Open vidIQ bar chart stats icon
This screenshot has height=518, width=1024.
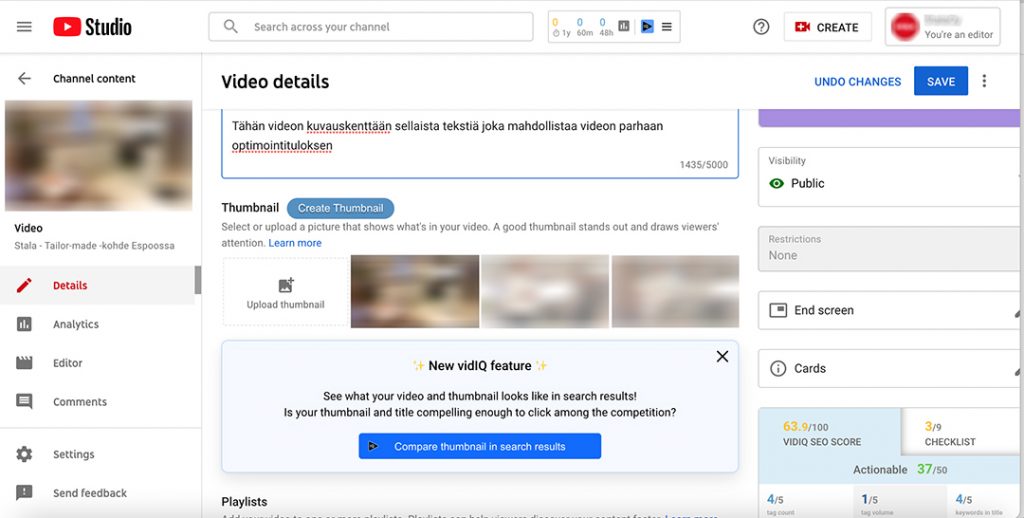[624, 26]
